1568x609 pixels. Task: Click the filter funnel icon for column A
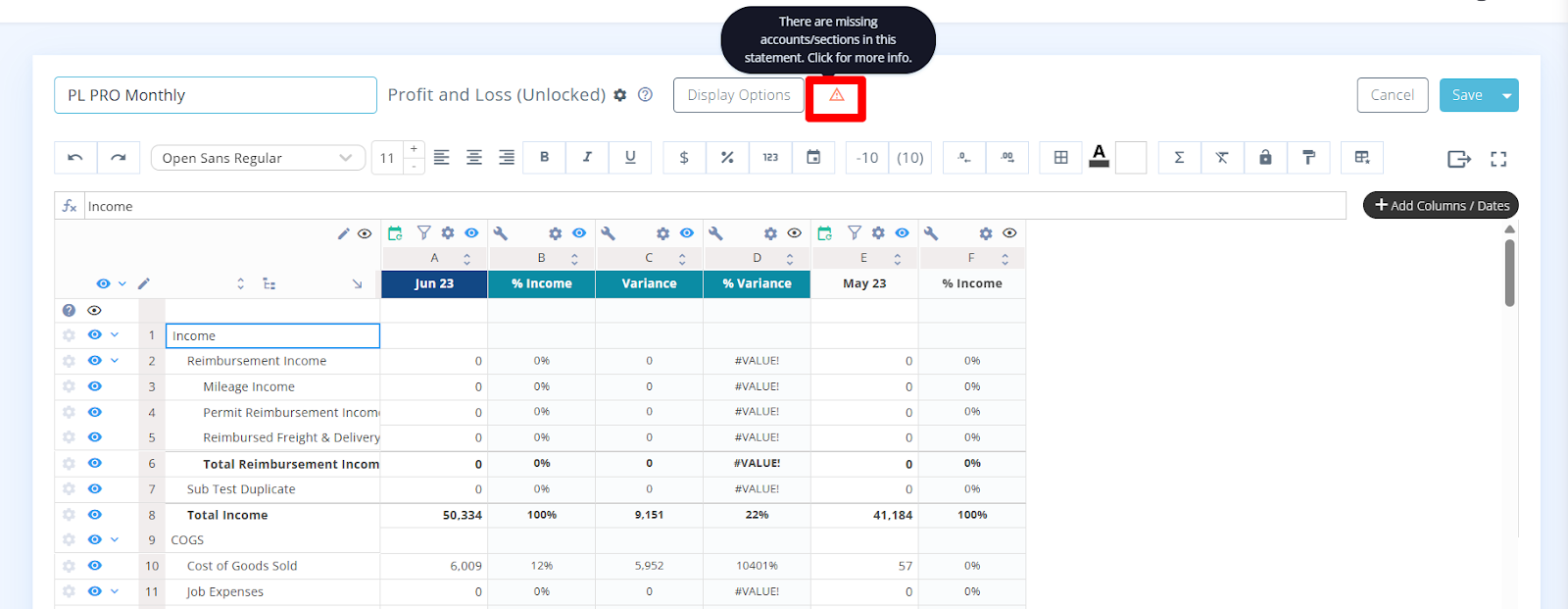pos(423,233)
